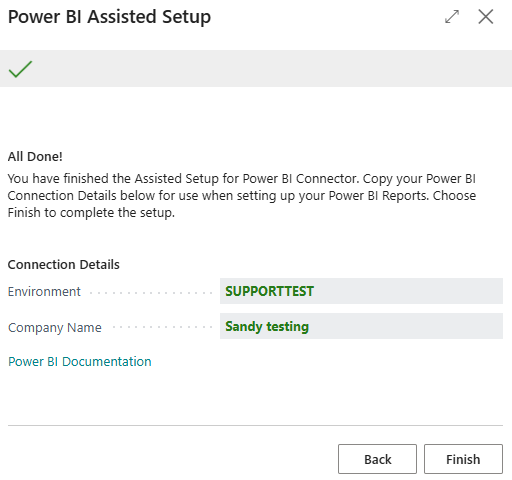
Task: Click the dotted leader after Environment label
Action: tap(151, 293)
